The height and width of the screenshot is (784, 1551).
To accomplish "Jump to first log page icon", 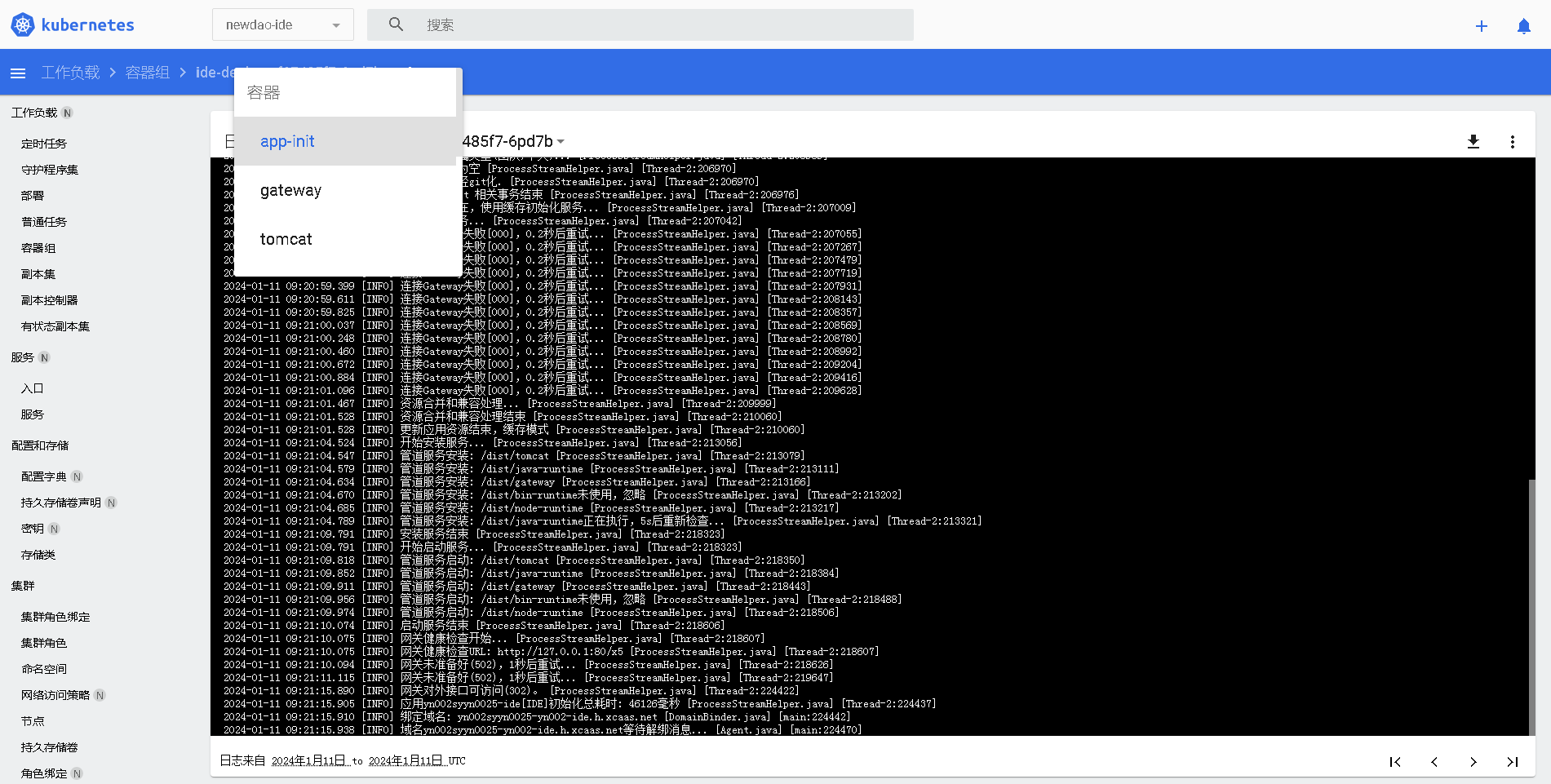I will [x=1395, y=761].
